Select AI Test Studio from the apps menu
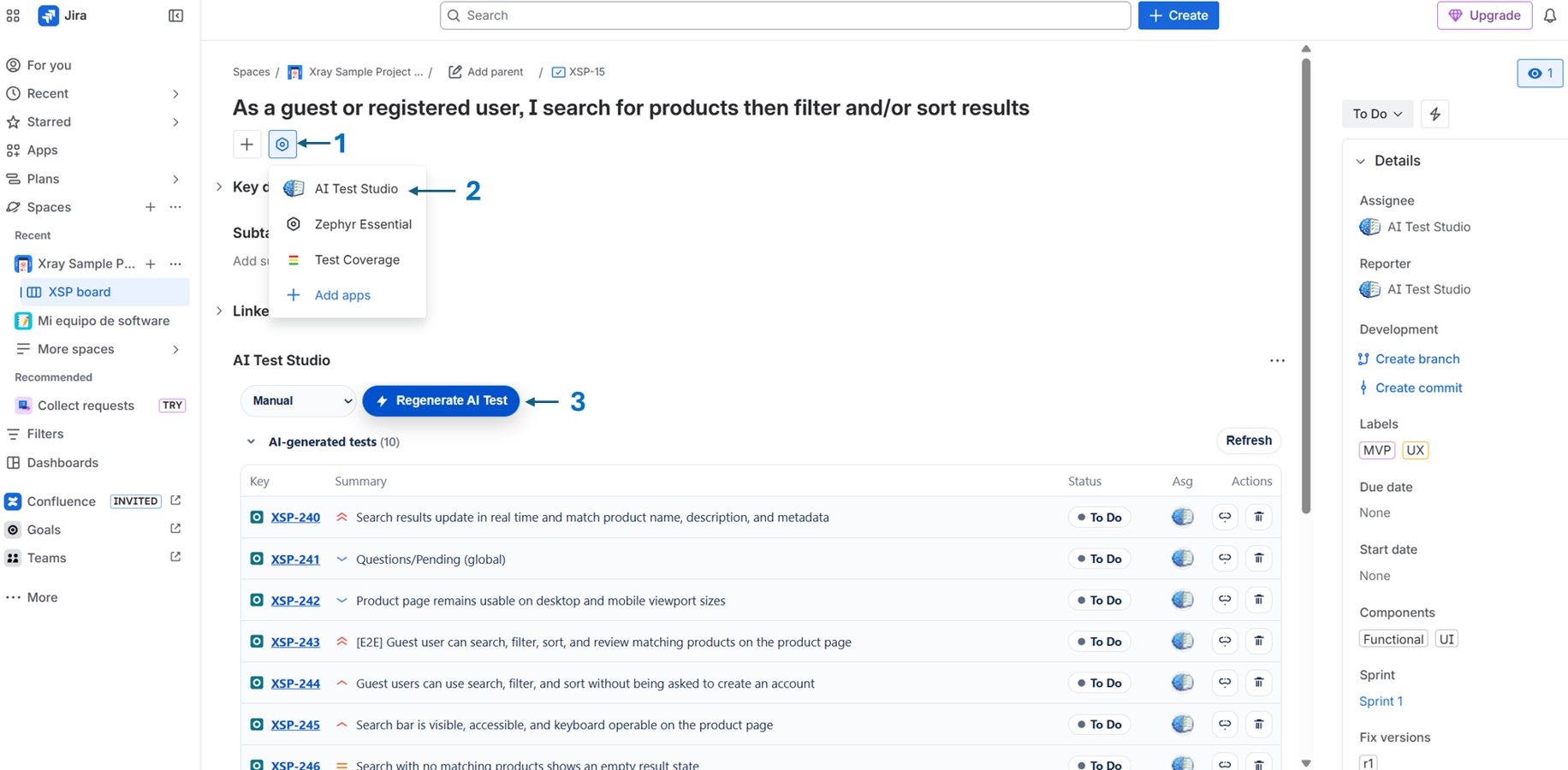The image size is (1568, 770). point(356,188)
